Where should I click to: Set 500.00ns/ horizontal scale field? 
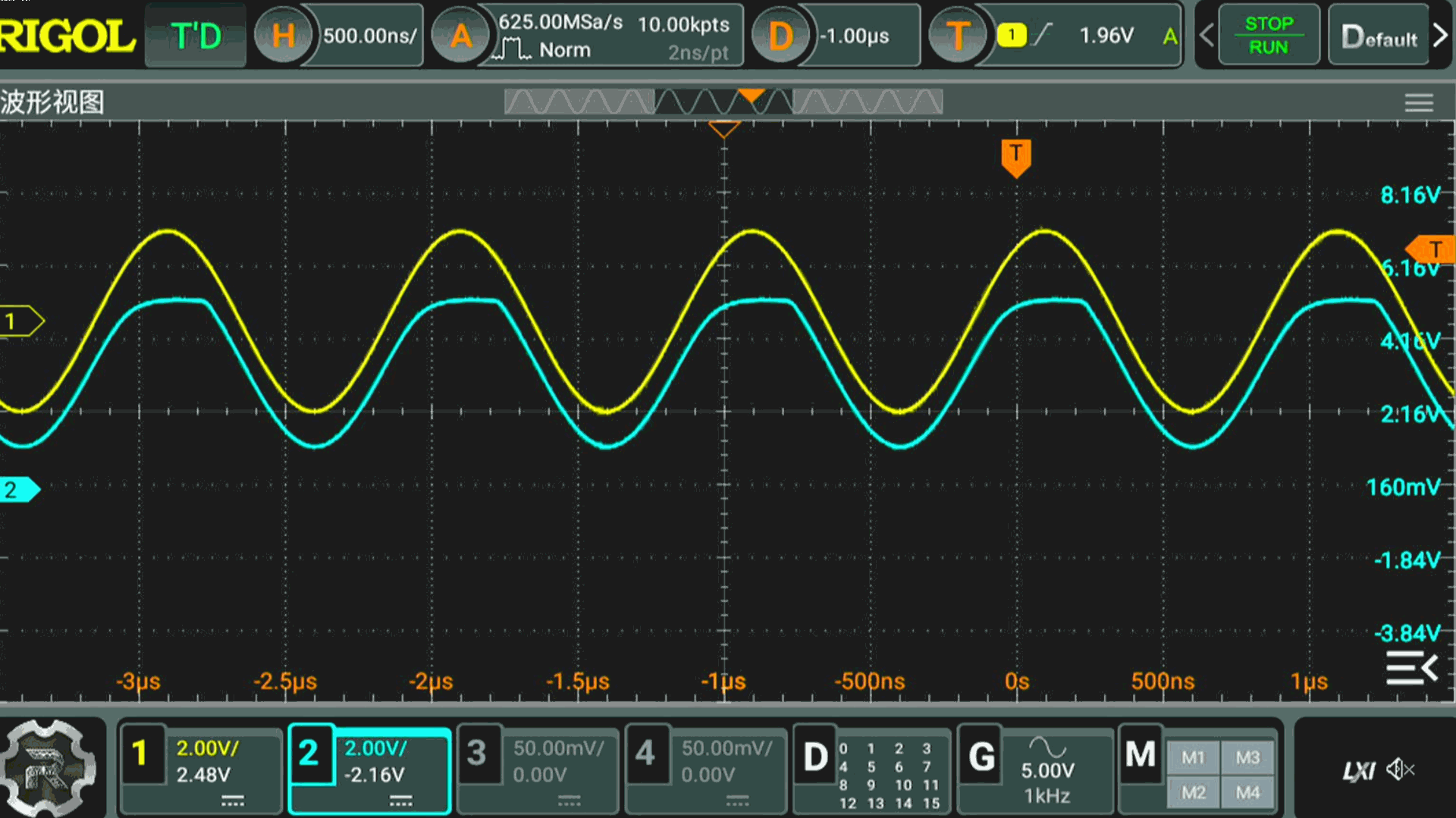[369, 36]
